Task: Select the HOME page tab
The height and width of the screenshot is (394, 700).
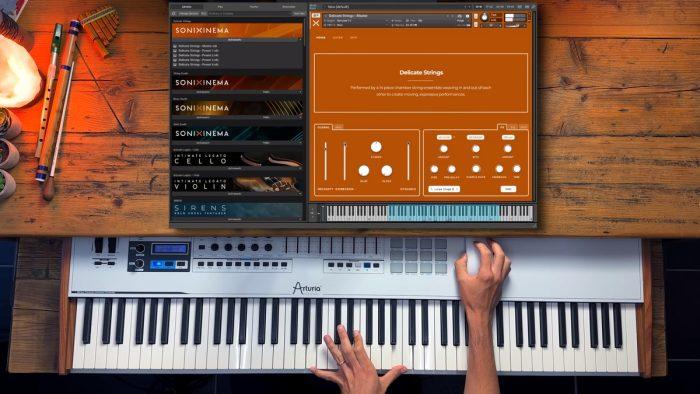Action: tap(321, 38)
